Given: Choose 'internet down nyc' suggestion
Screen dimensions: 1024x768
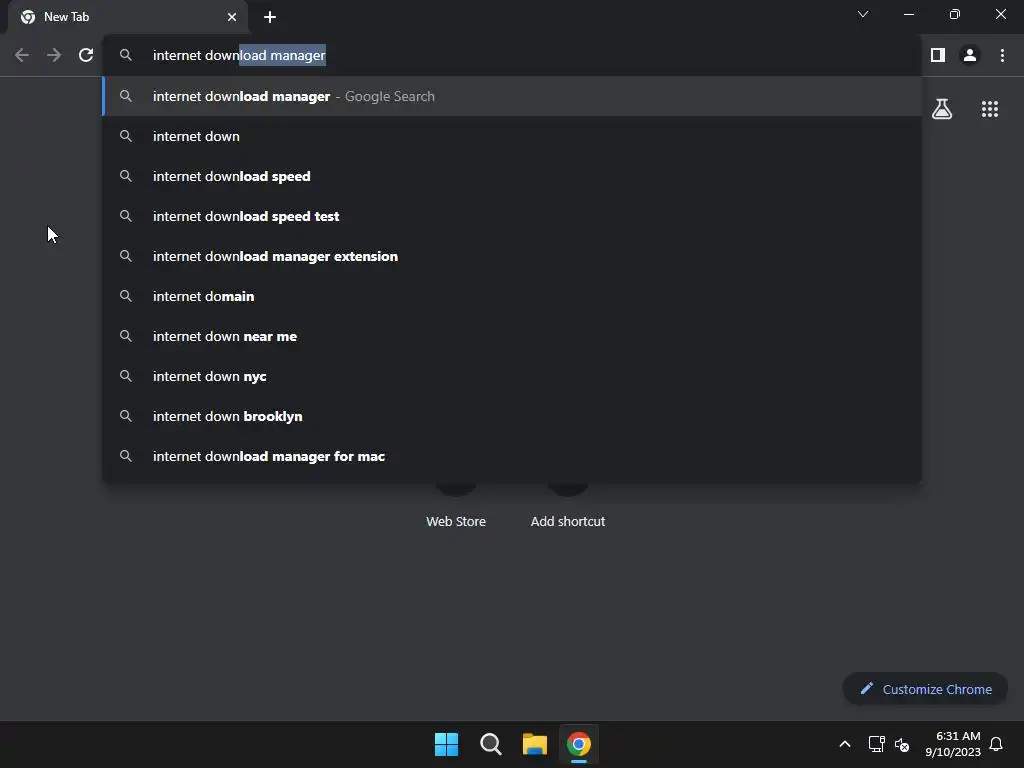Looking at the screenshot, I should (x=512, y=376).
